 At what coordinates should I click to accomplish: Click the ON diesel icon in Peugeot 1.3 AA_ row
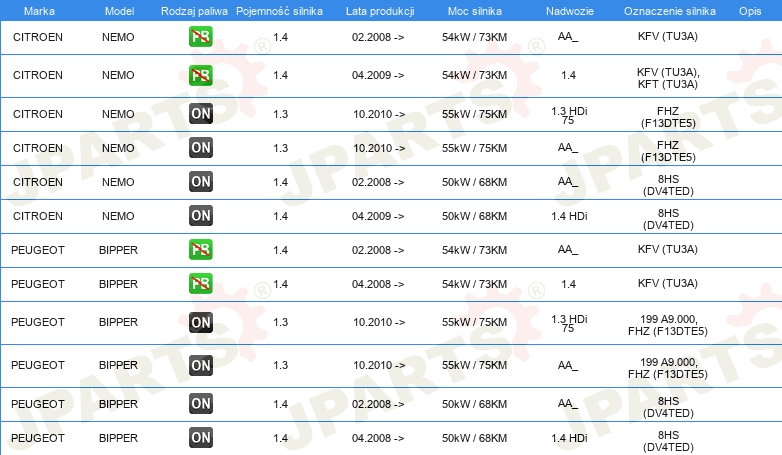coord(200,365)
